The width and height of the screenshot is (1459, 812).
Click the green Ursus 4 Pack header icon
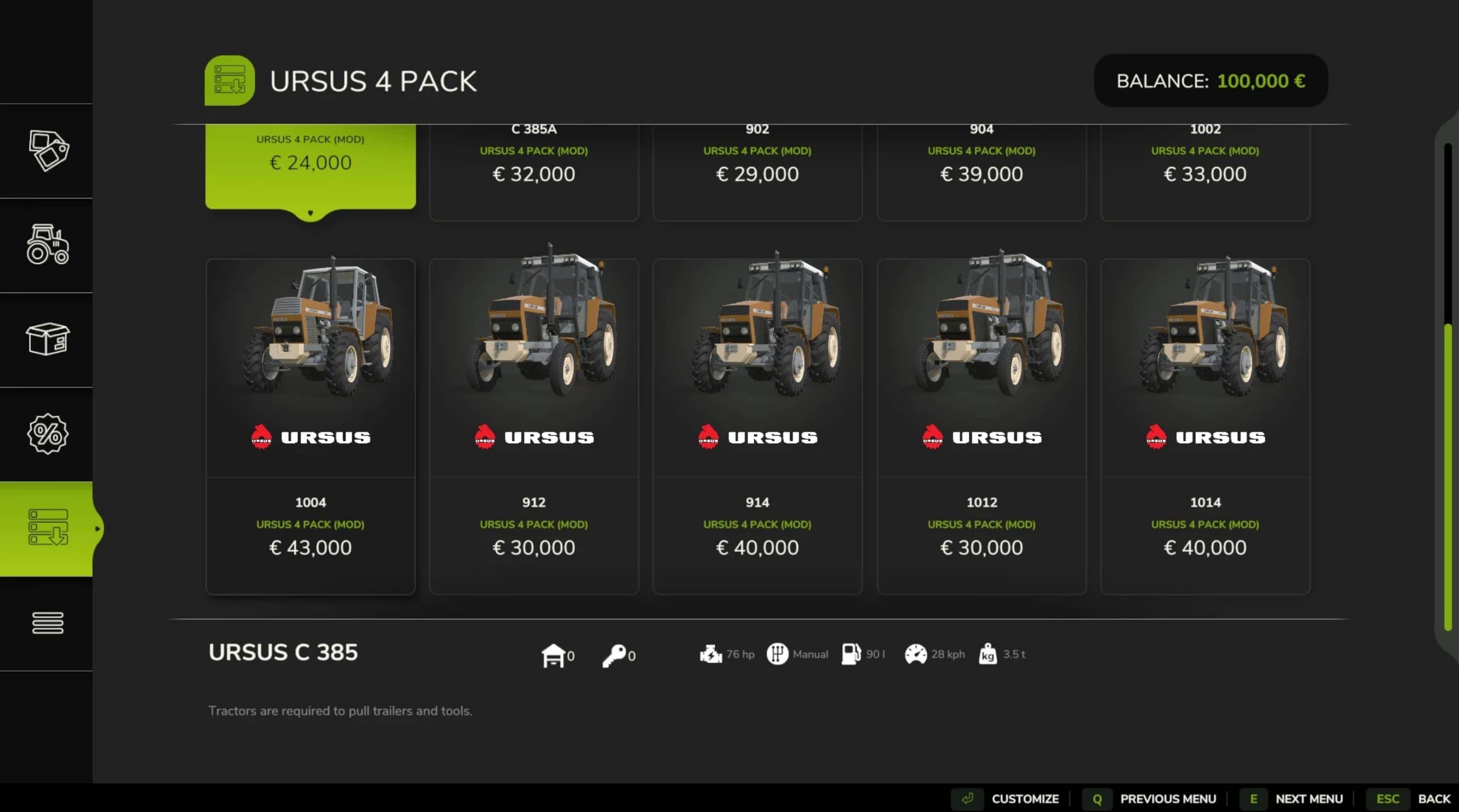point(229,80)
